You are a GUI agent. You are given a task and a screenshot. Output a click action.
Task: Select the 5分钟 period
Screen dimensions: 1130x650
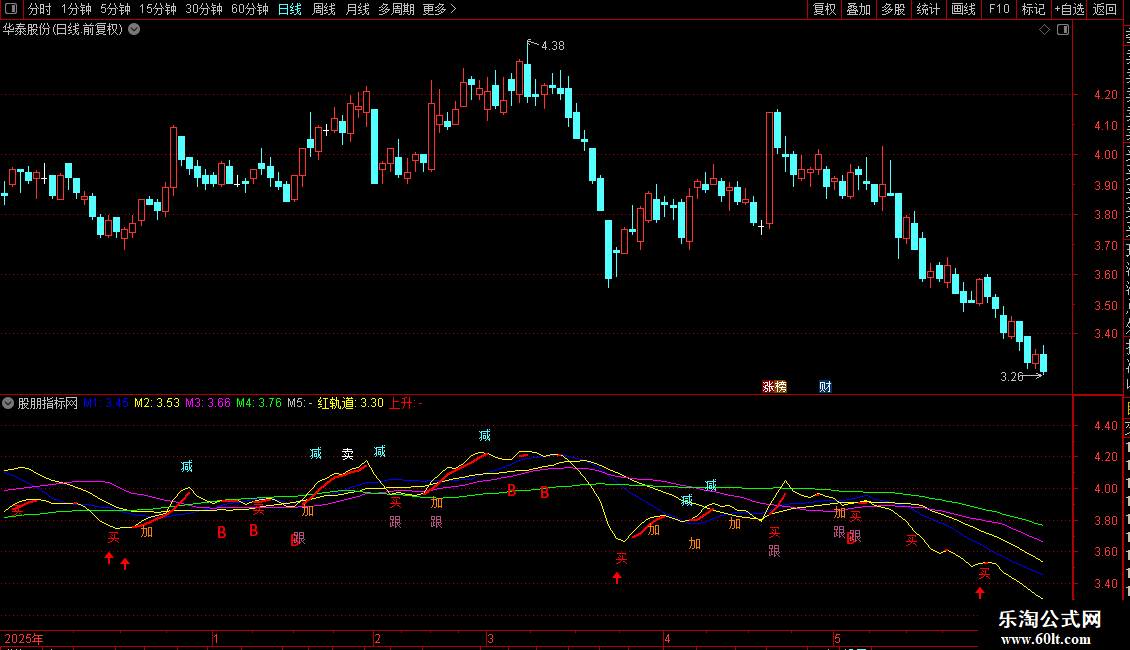click(x=115, y=9)
